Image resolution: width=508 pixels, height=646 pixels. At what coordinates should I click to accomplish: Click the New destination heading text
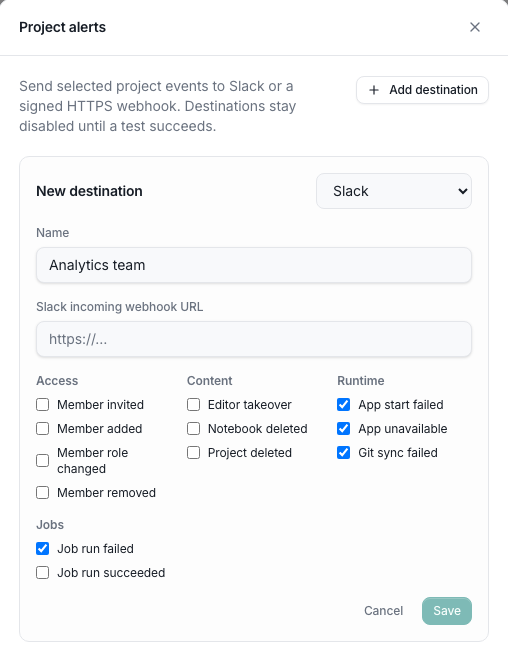[89, 191]
